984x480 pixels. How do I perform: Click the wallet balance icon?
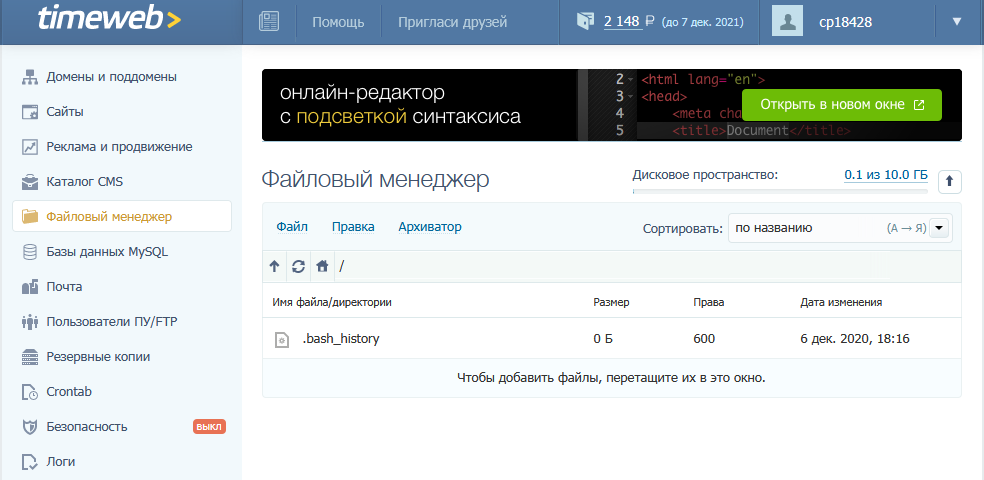585,21
